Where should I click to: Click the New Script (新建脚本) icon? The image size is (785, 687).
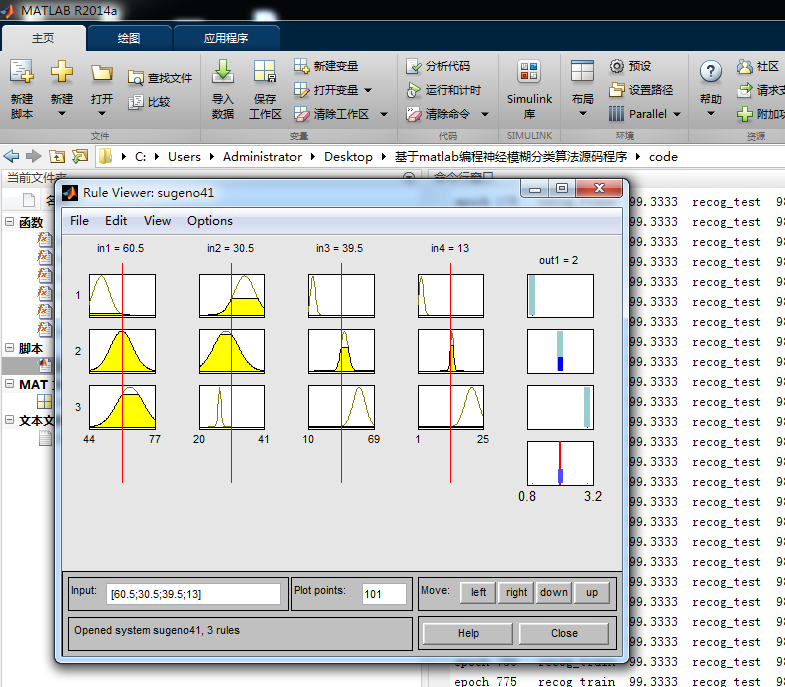click(x=22, y=72)
